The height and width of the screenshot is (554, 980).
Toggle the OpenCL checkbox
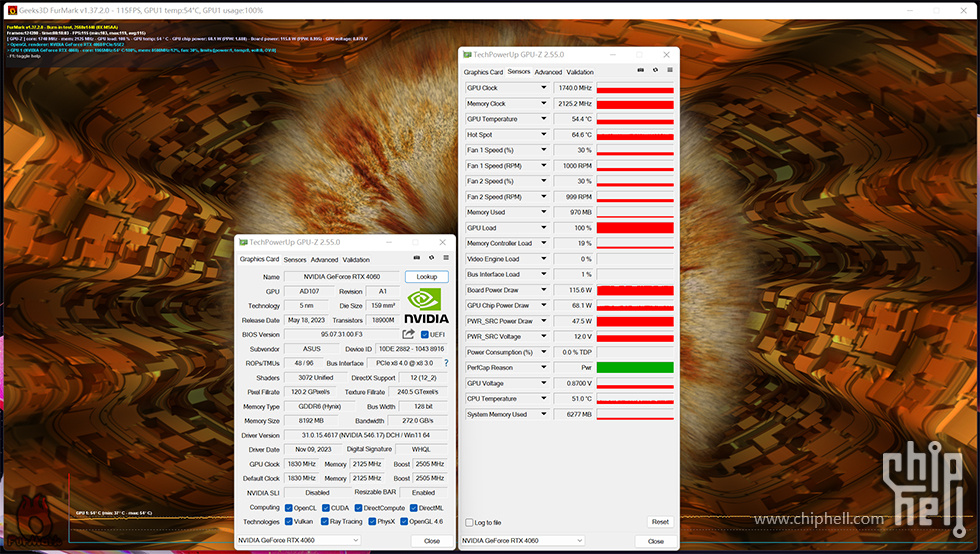(x=289, y=508)
